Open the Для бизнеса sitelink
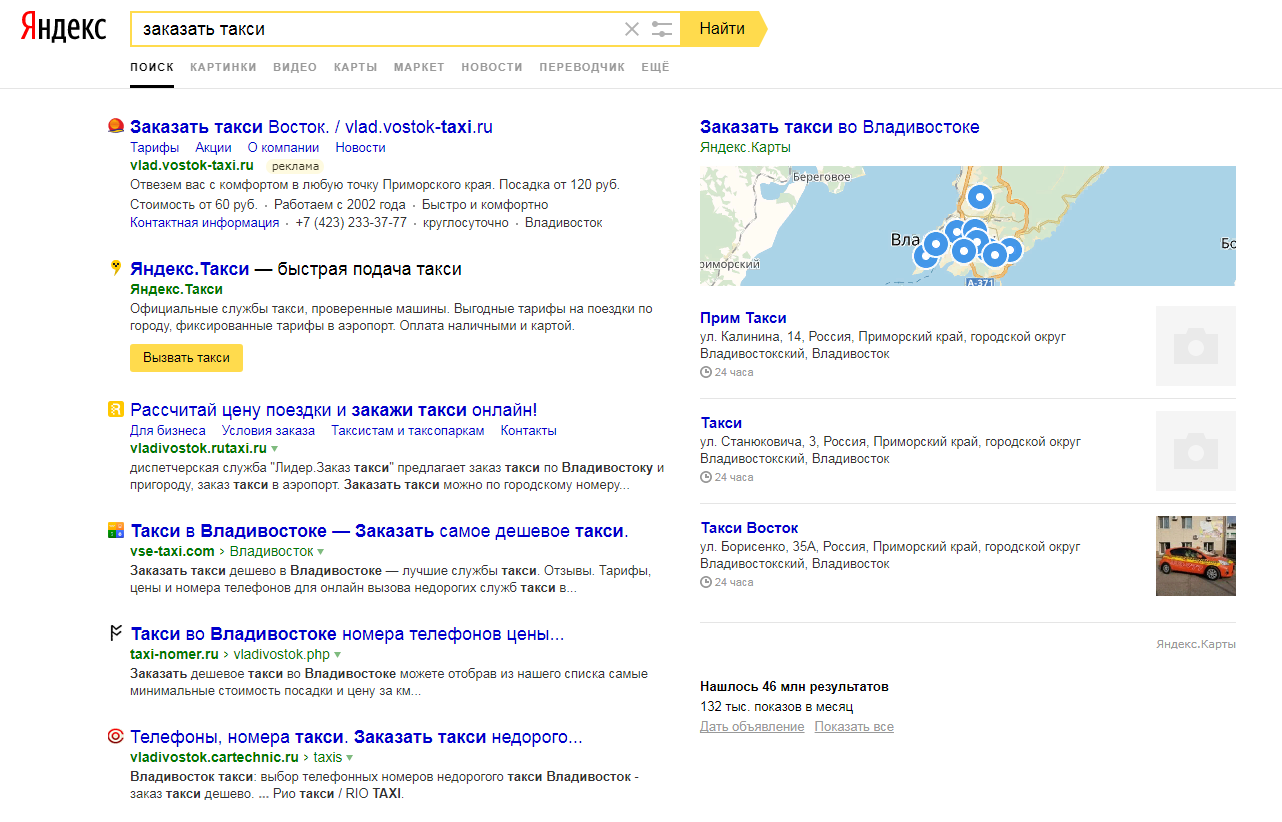Screen dimensions: 1282x822 (x=168, y=431)
